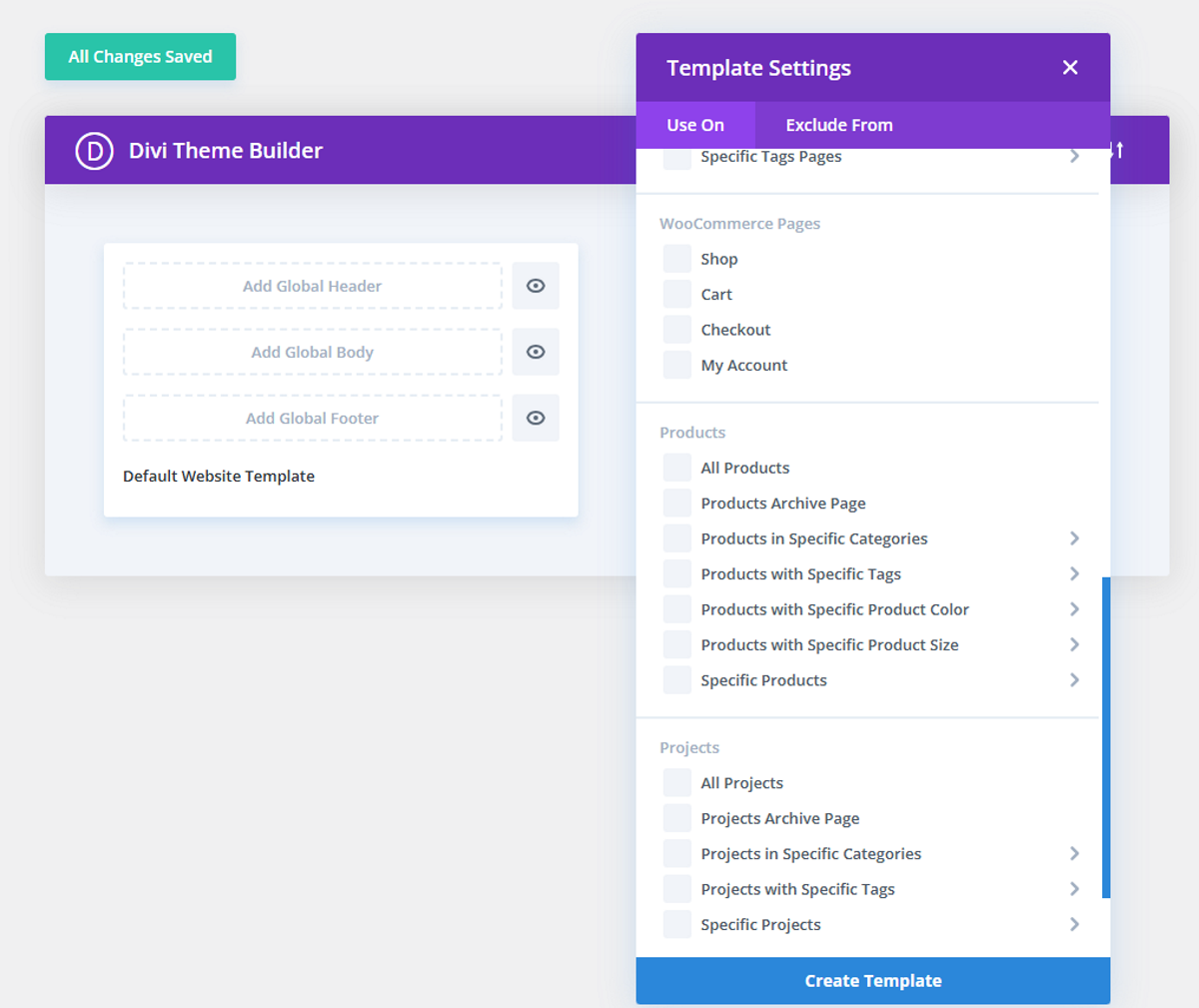Check the All Products checkbox
The image size is (1199, 1008).
pos(677,468)
